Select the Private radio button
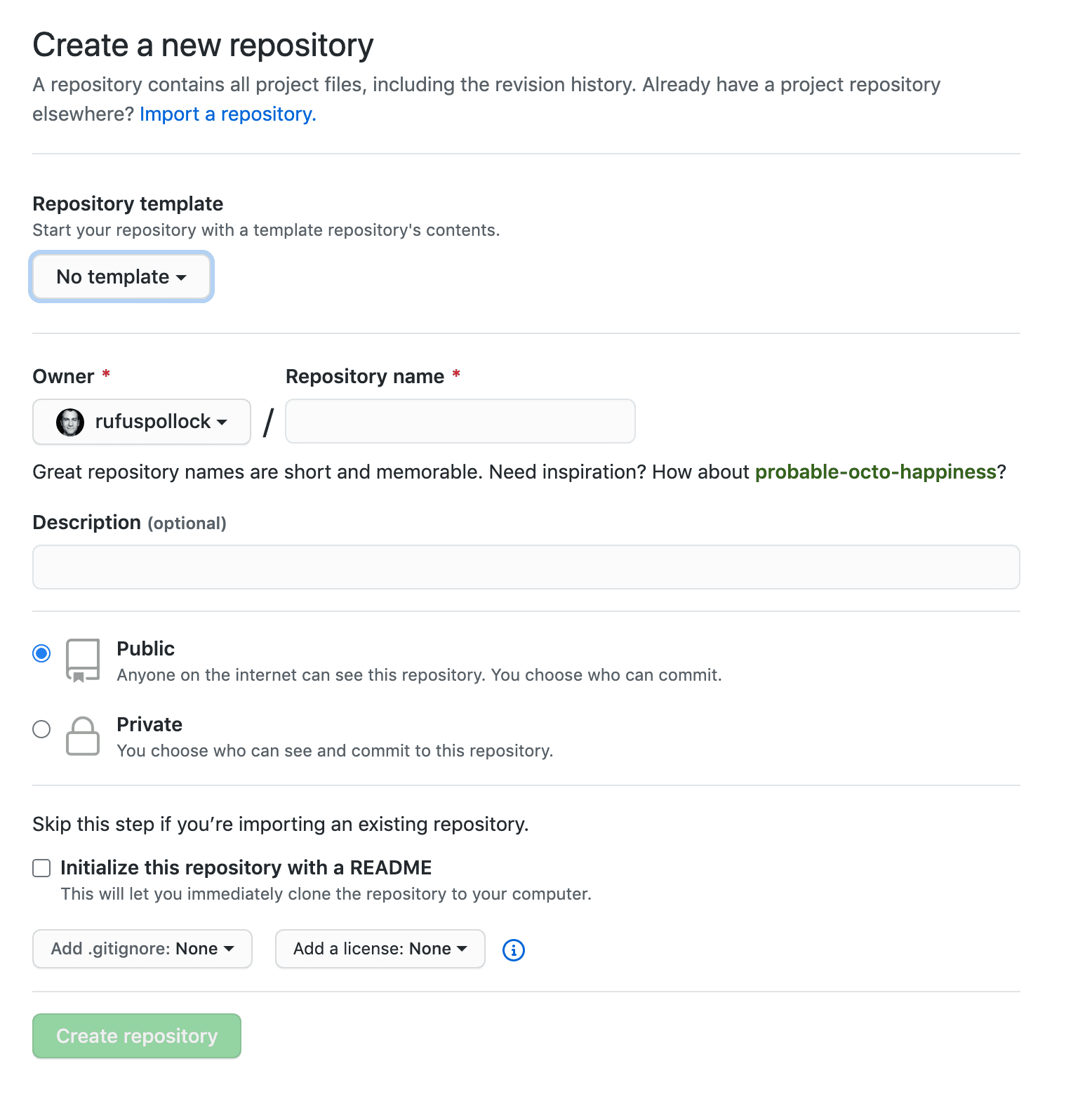This screenshot has height=1106, width=1092. point(42,729)
